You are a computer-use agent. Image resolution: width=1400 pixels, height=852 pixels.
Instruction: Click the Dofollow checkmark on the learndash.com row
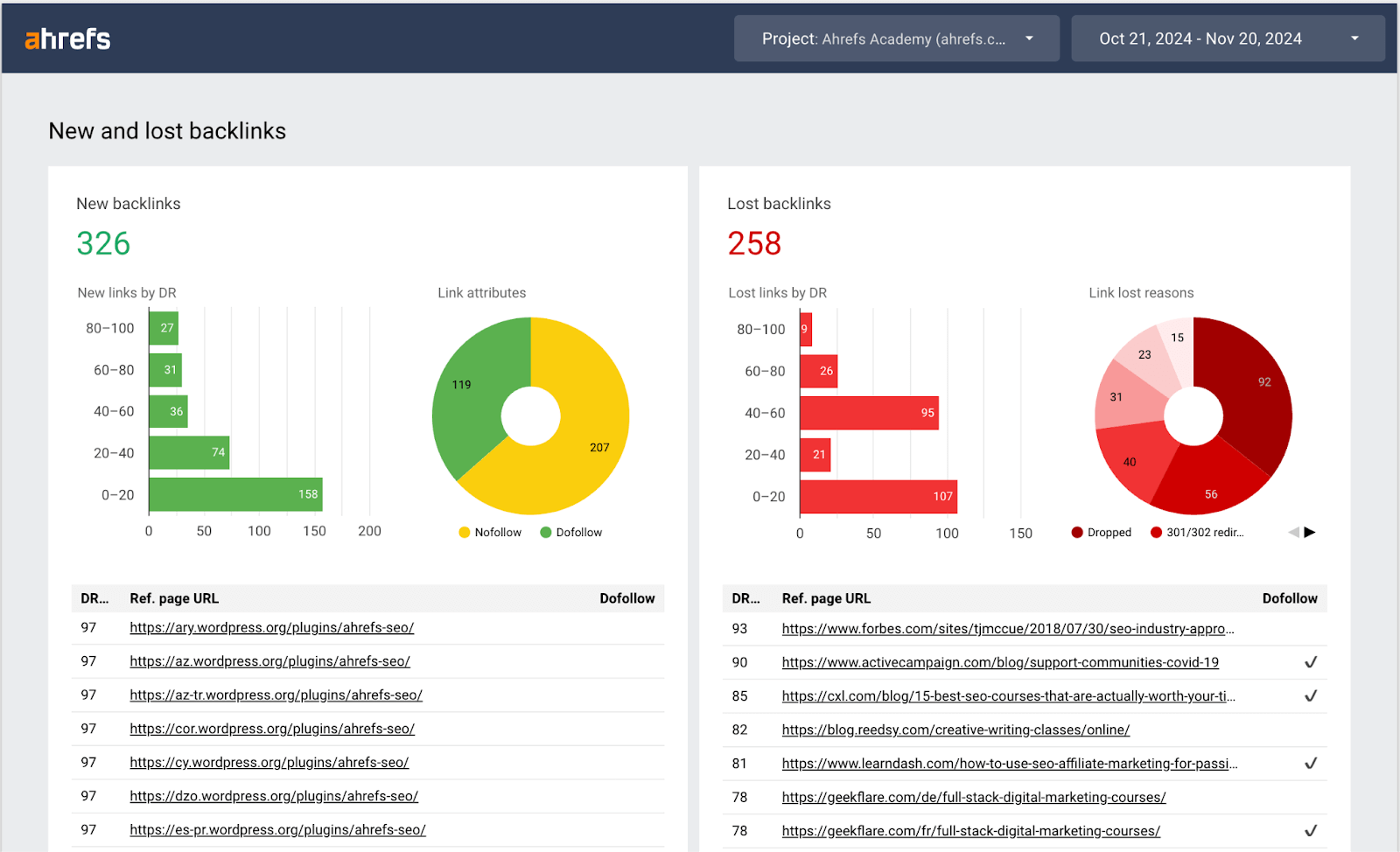[x=1312, y=763]
